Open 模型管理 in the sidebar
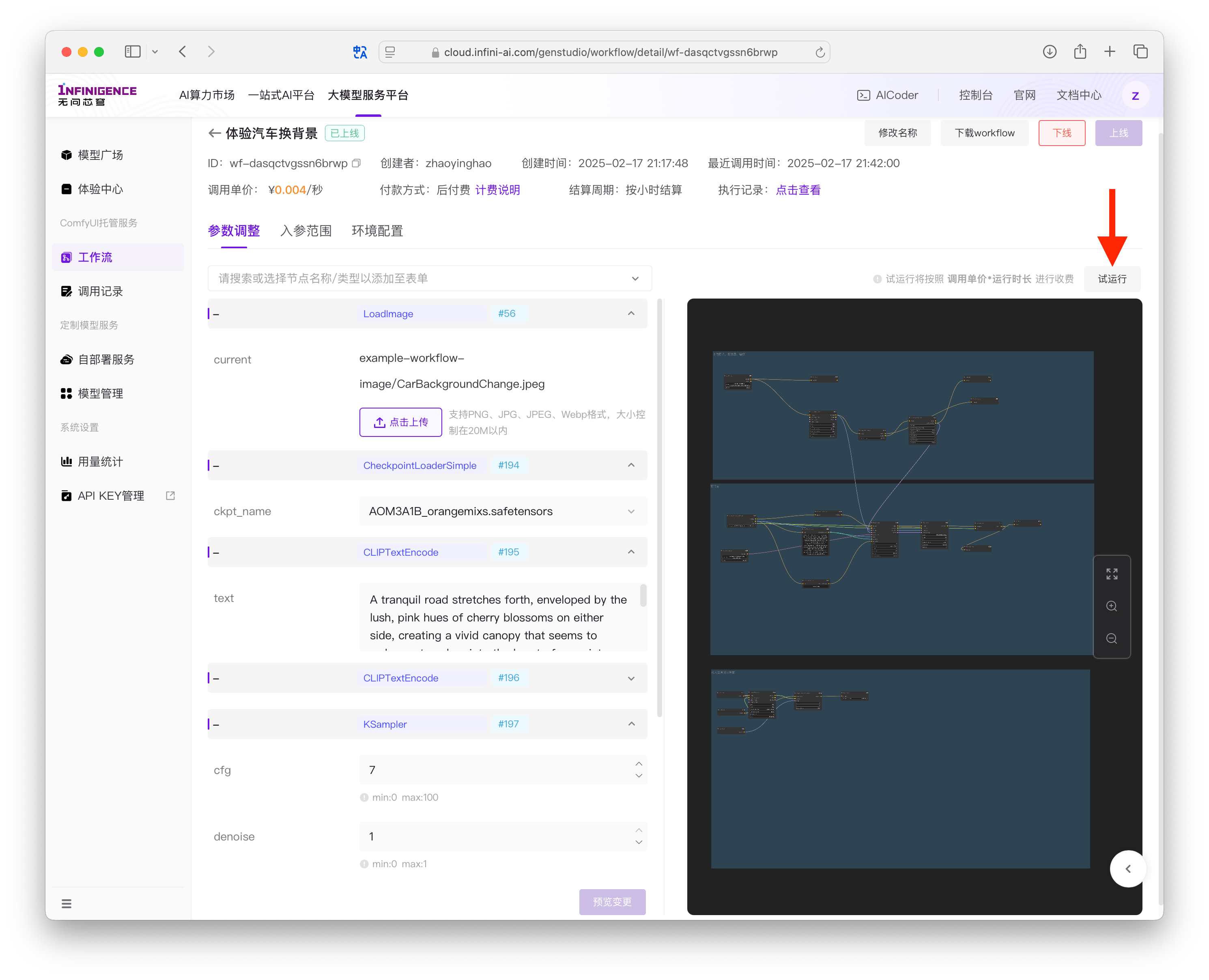This screenshot has width=1209, height=980. [x=118, y=393]
